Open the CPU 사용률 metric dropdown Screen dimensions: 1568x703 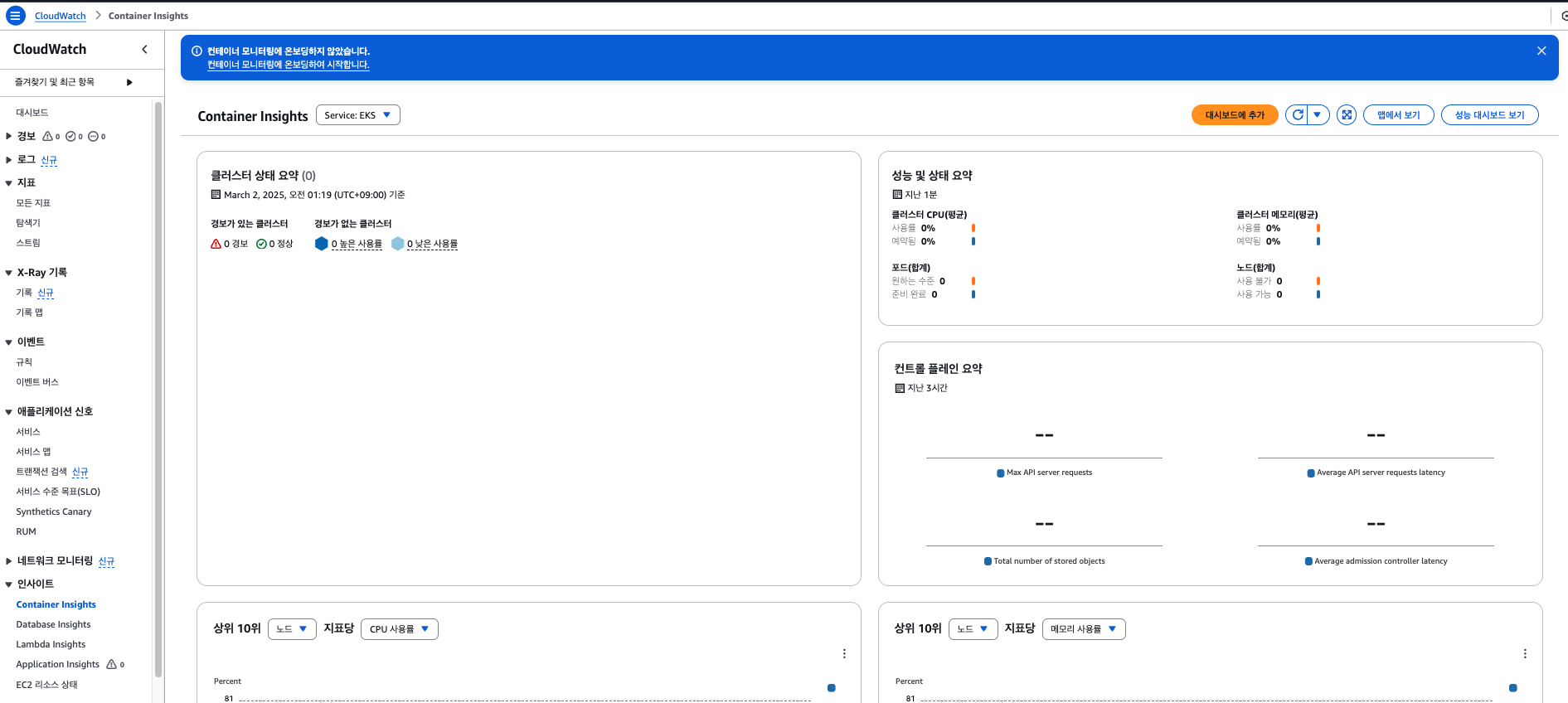399,629
